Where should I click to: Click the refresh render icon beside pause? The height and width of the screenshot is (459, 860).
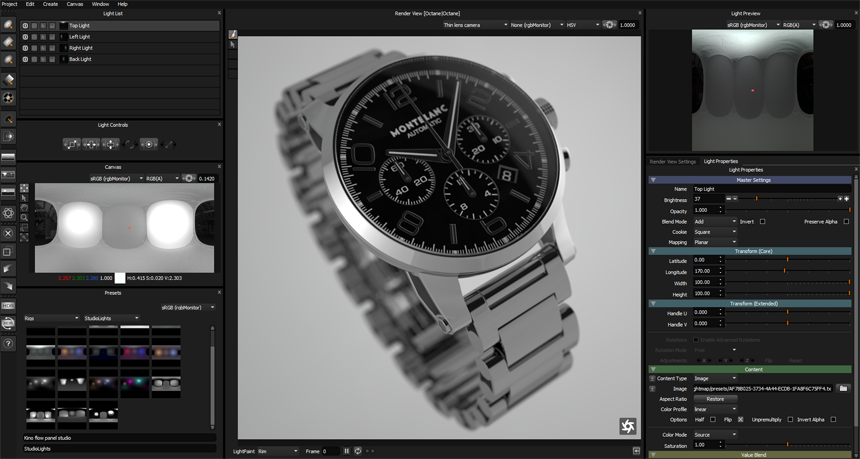[x=357, y=451]
